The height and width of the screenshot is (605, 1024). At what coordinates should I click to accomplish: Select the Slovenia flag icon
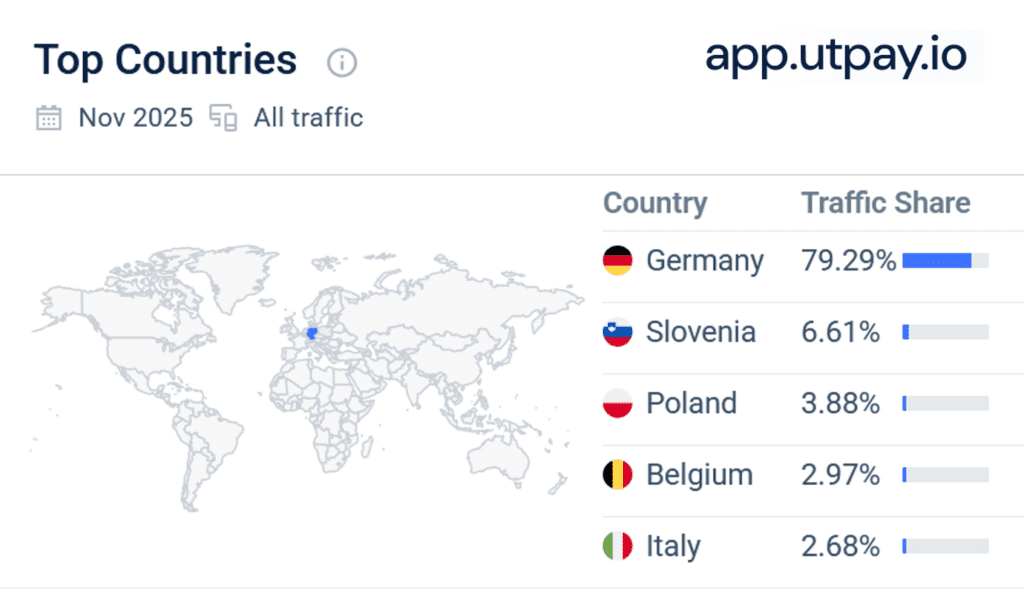point(618,331)
